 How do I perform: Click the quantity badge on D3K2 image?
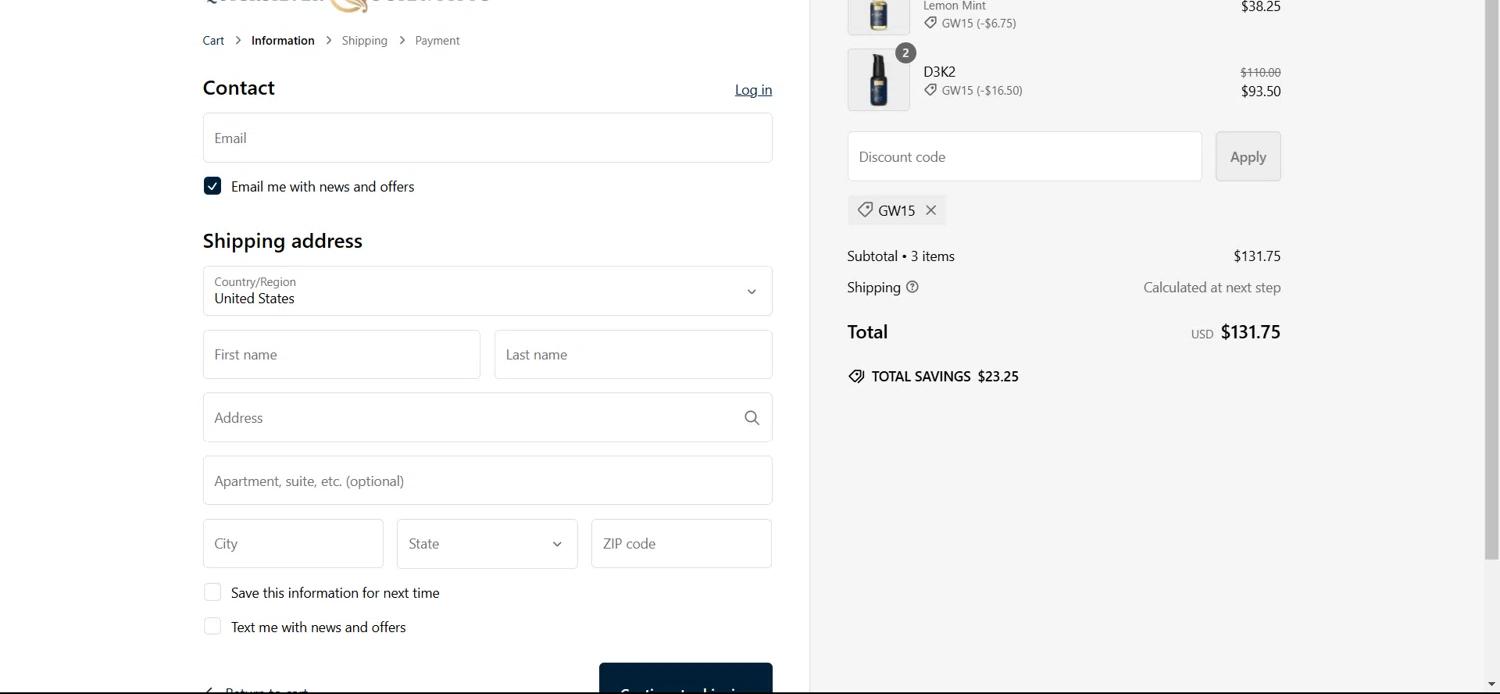click(x=905, y=53)
